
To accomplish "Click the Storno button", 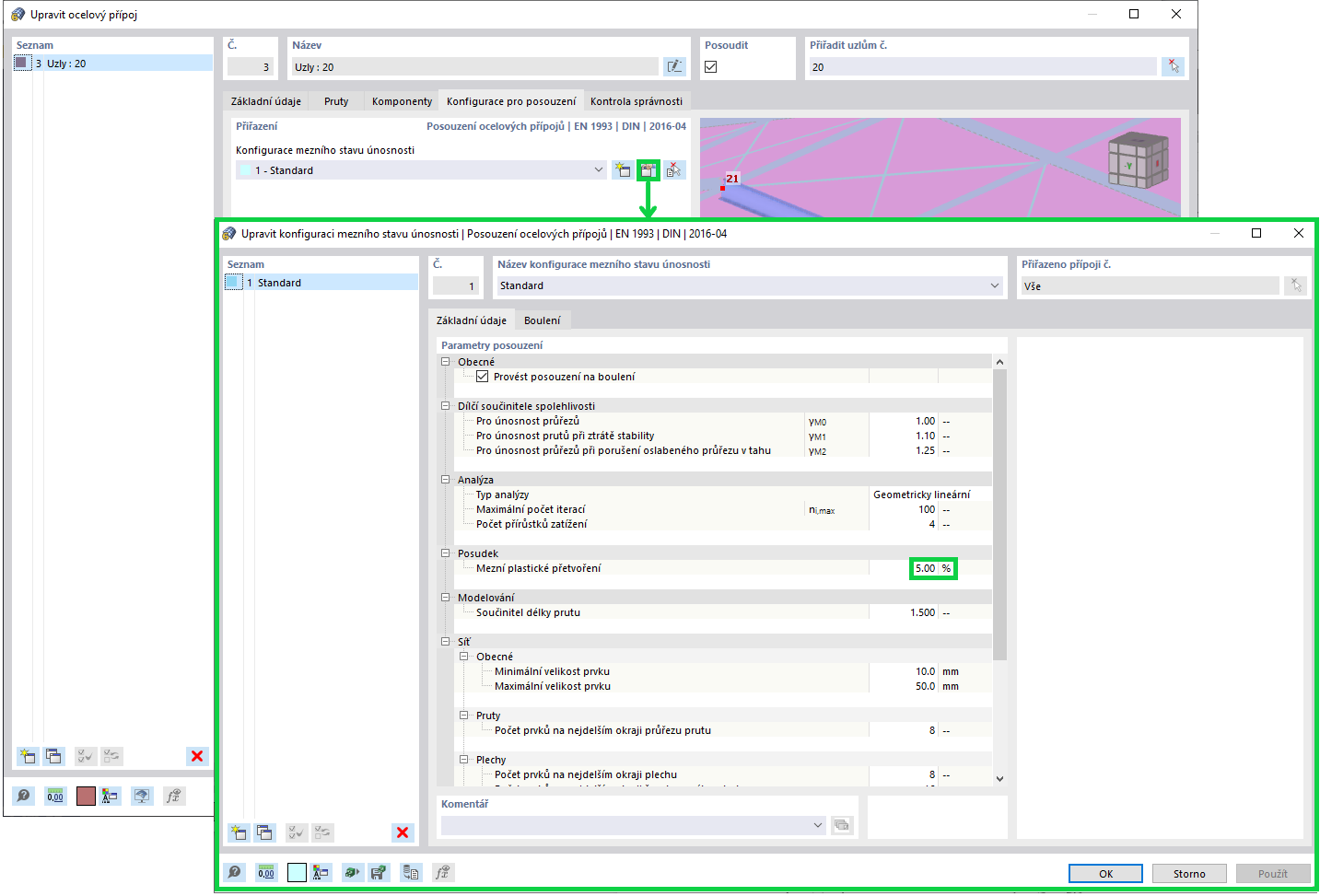I will point(1189,874).
